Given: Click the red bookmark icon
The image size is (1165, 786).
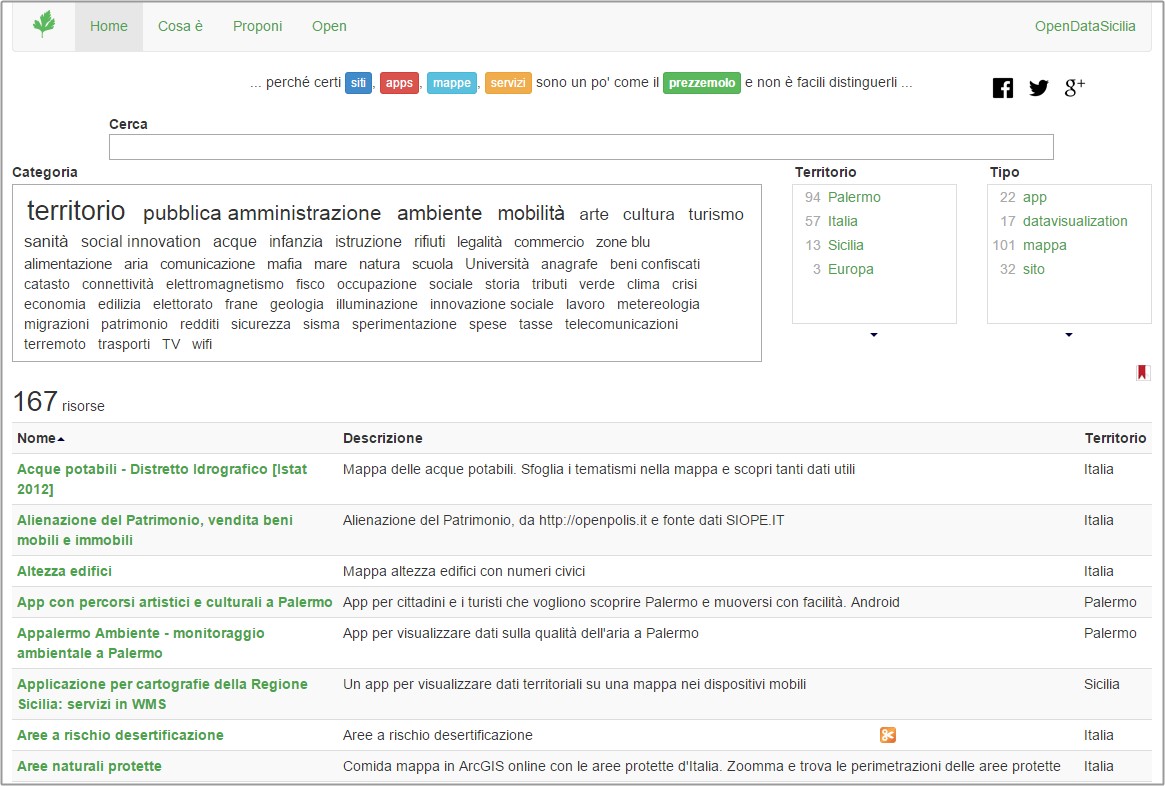Looking at the screenshot, I should (x=1142, y=373).
